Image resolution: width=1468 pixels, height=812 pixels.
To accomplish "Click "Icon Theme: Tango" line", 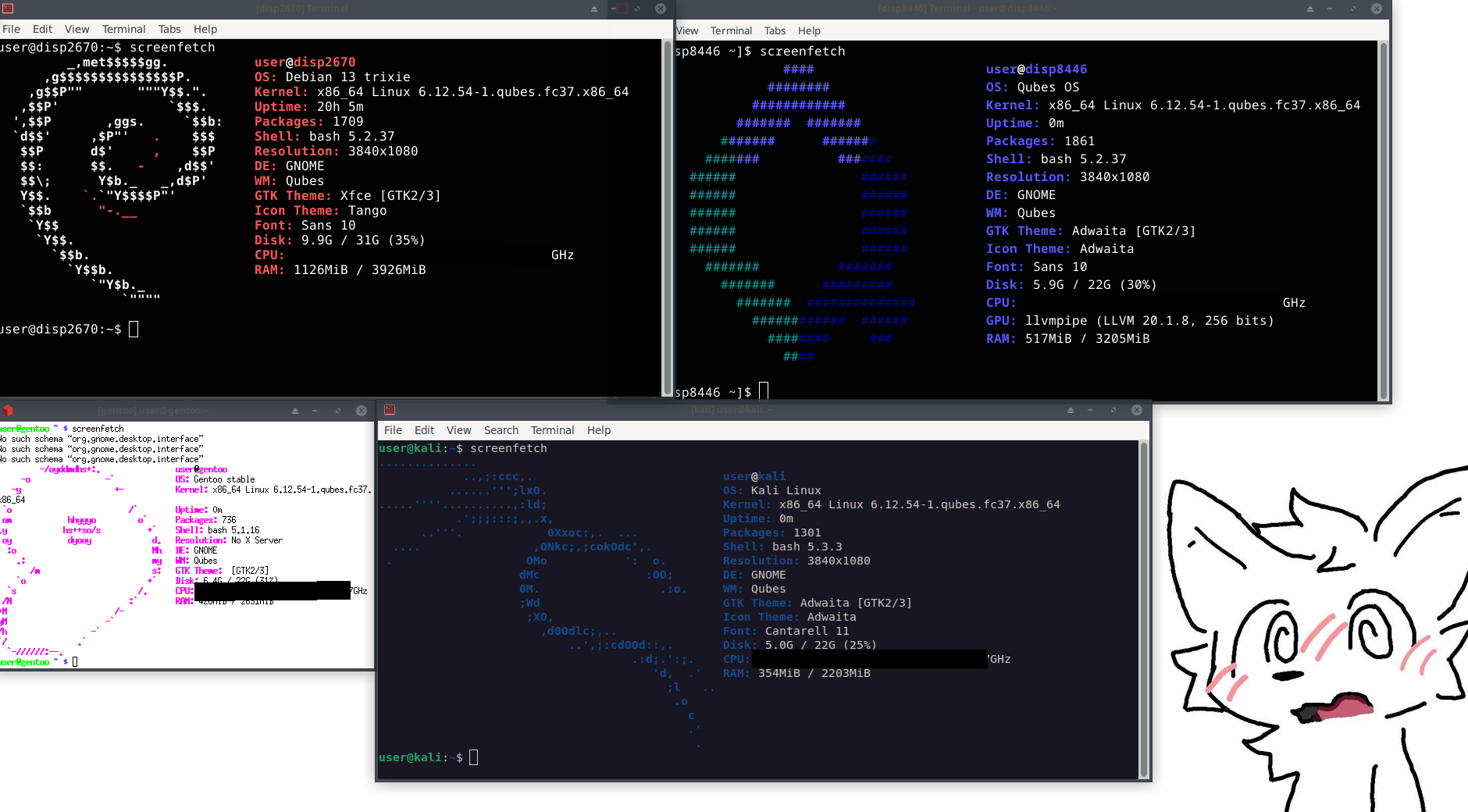I will click(320, 211).
